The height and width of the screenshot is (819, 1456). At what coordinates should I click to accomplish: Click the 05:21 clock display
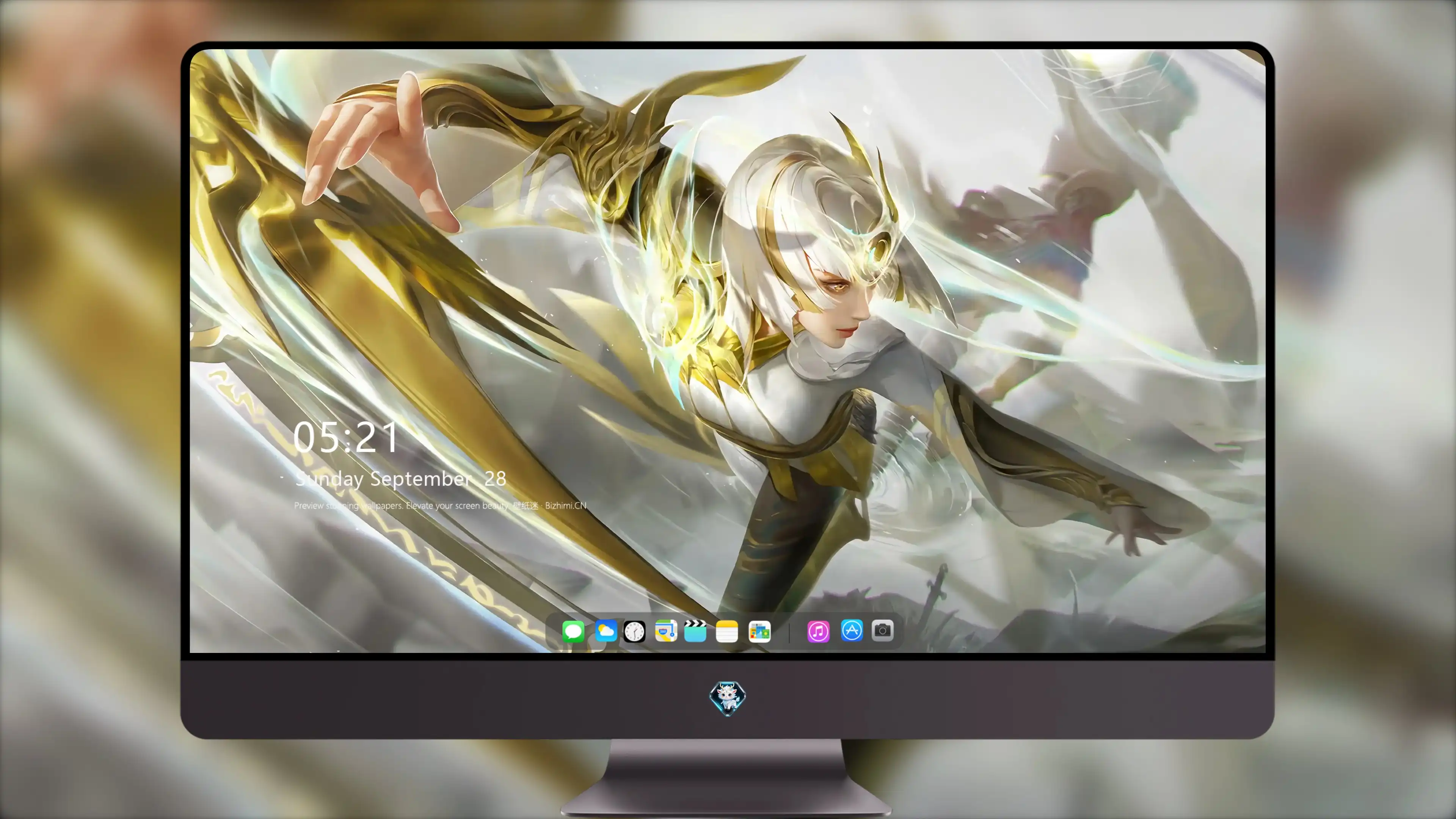pos(346,437)
